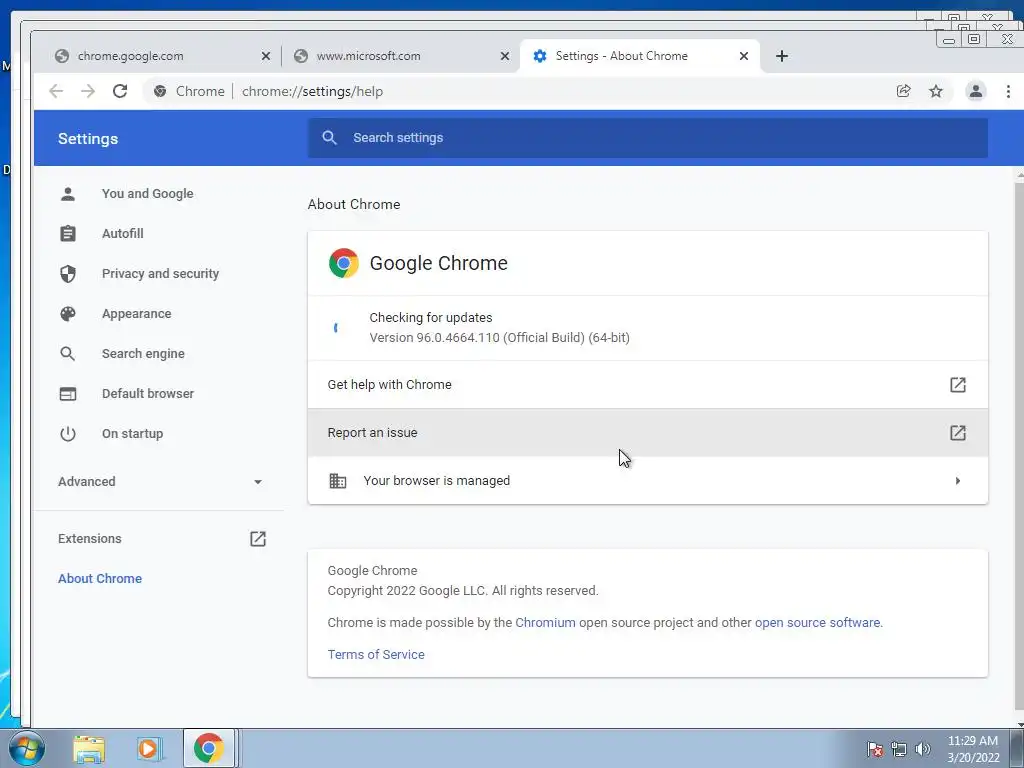The height and width of the screenshot is (768, 1024).
Task: Open Search engine settings
Action: tap(143, 353)
